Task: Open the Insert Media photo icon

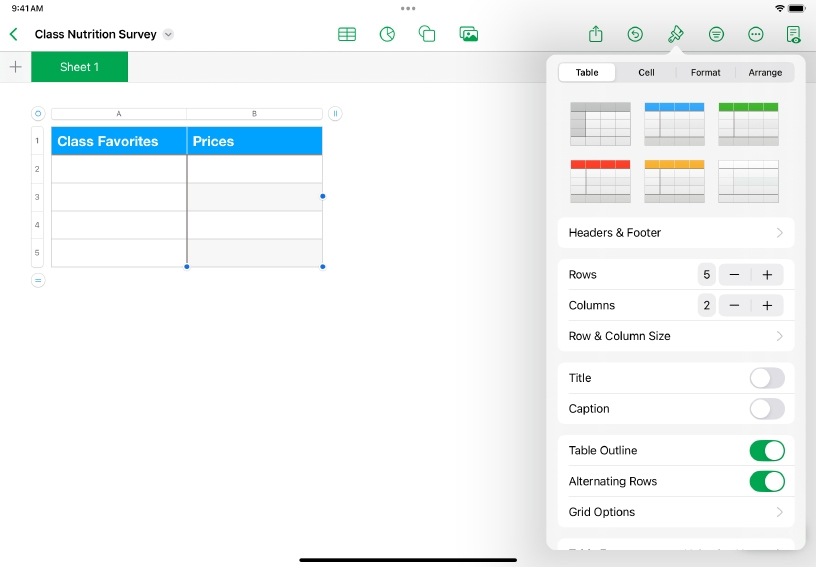Action: click(x=468, y=34)
